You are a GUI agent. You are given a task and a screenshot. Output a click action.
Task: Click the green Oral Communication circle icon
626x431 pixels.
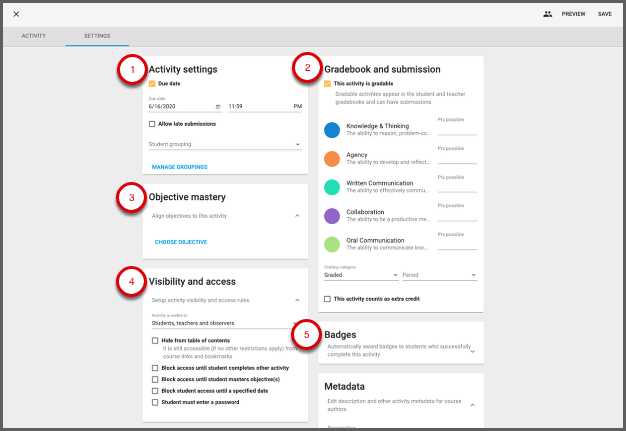332,244
